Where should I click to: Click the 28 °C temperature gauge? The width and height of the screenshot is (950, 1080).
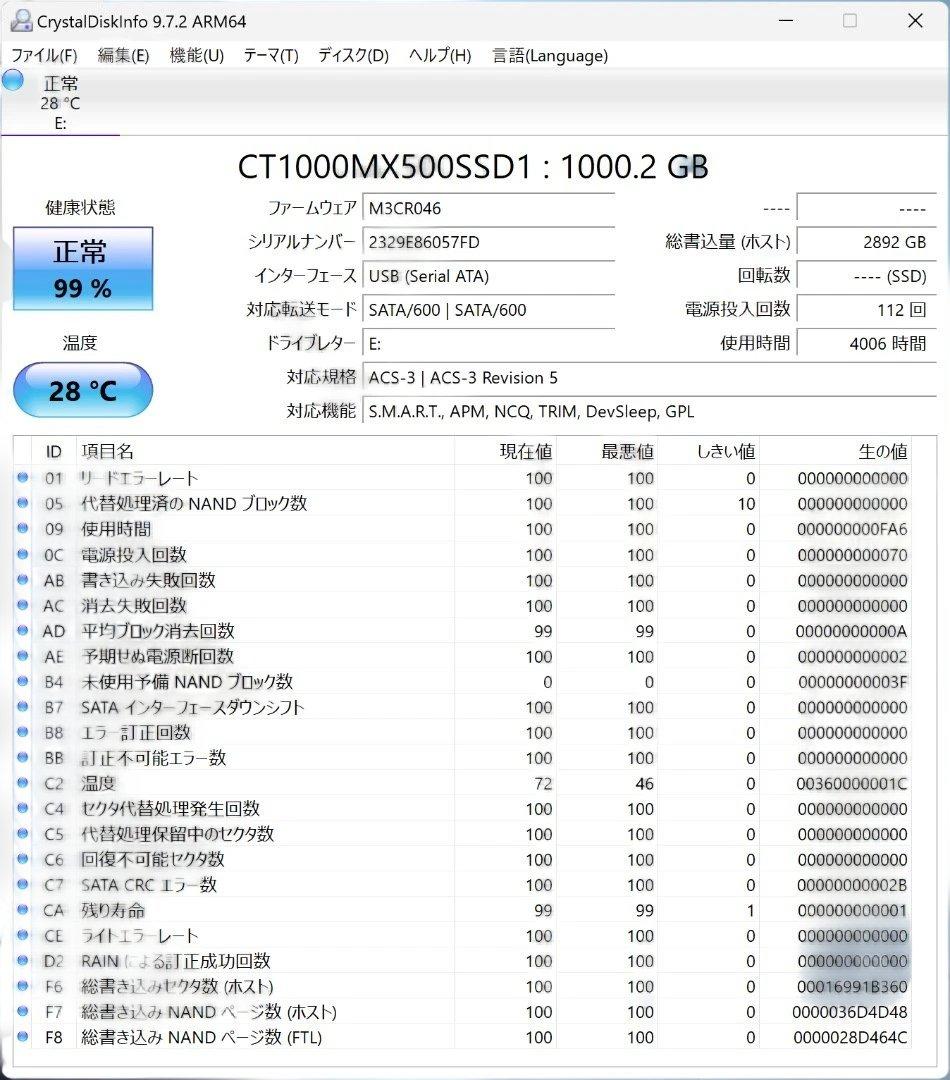pyautogui.click(x=82, y=390)
